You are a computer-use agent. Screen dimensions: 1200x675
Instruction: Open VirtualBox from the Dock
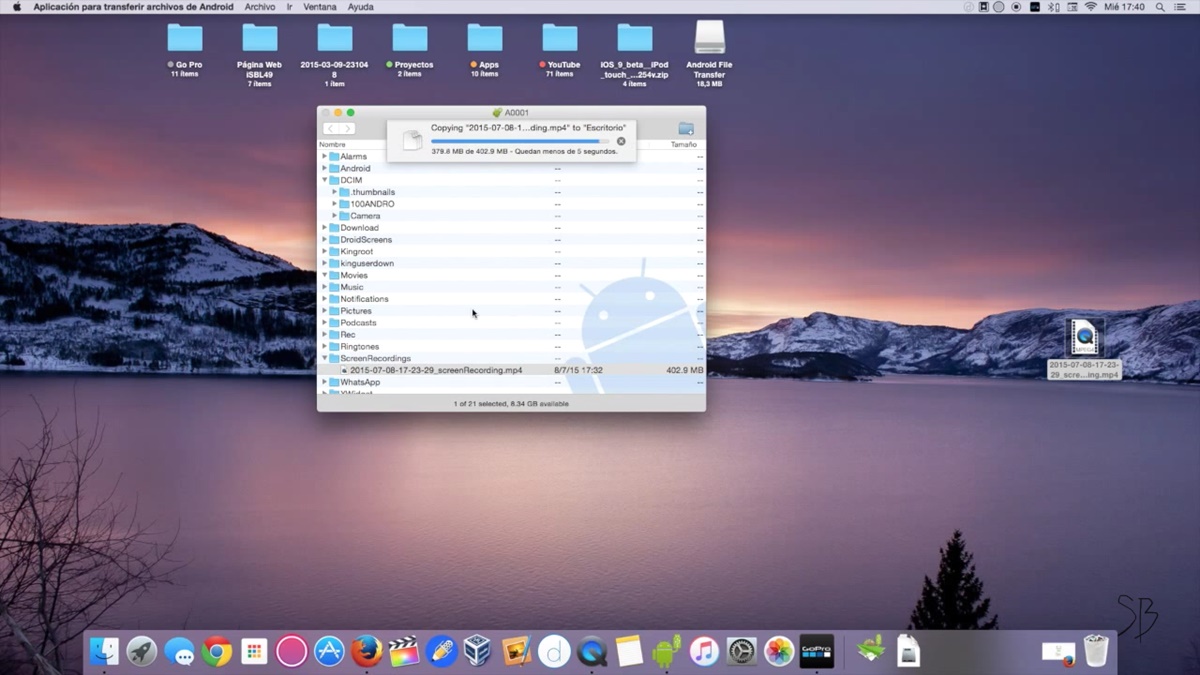[478, 651]
